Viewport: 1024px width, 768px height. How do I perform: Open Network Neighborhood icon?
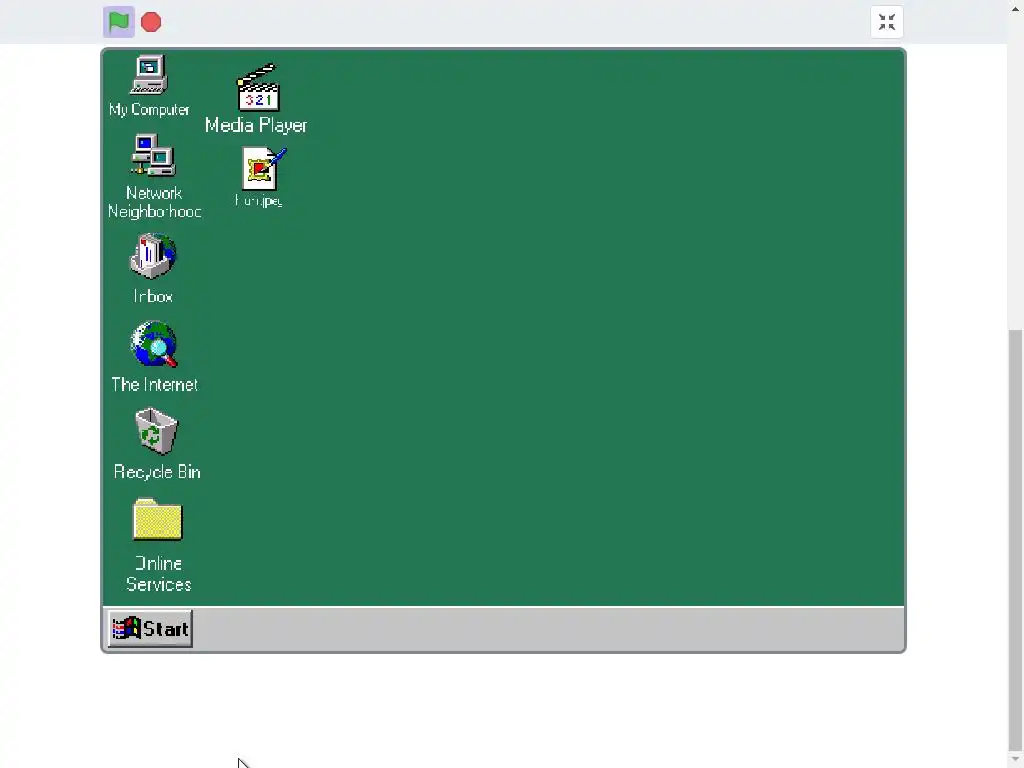(x=153, y=155)
